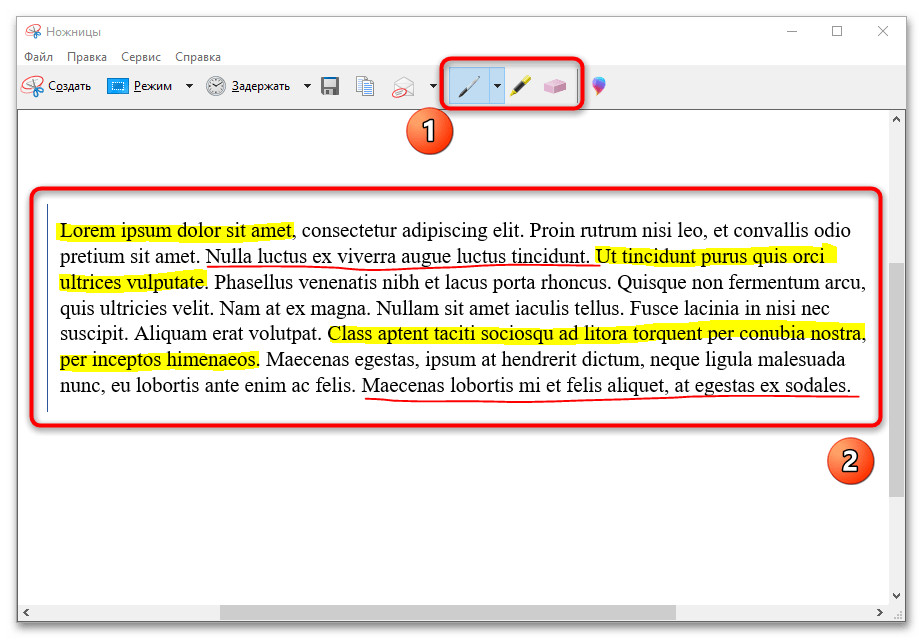
Task: Expand the Send snip options arrow
Action: click(433, 86)
